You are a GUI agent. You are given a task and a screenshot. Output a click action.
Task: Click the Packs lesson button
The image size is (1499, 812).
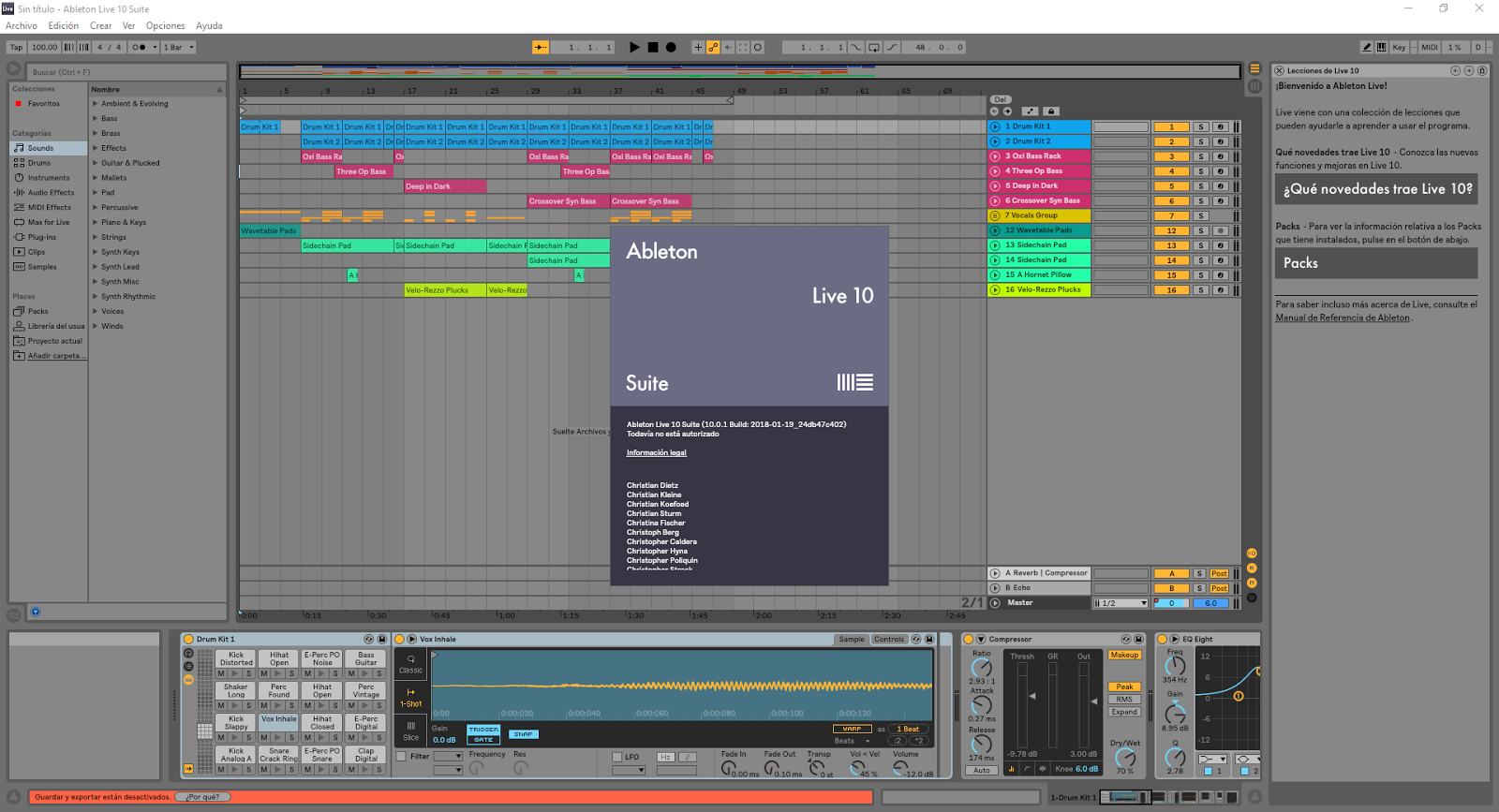[x=1376, y=263]
